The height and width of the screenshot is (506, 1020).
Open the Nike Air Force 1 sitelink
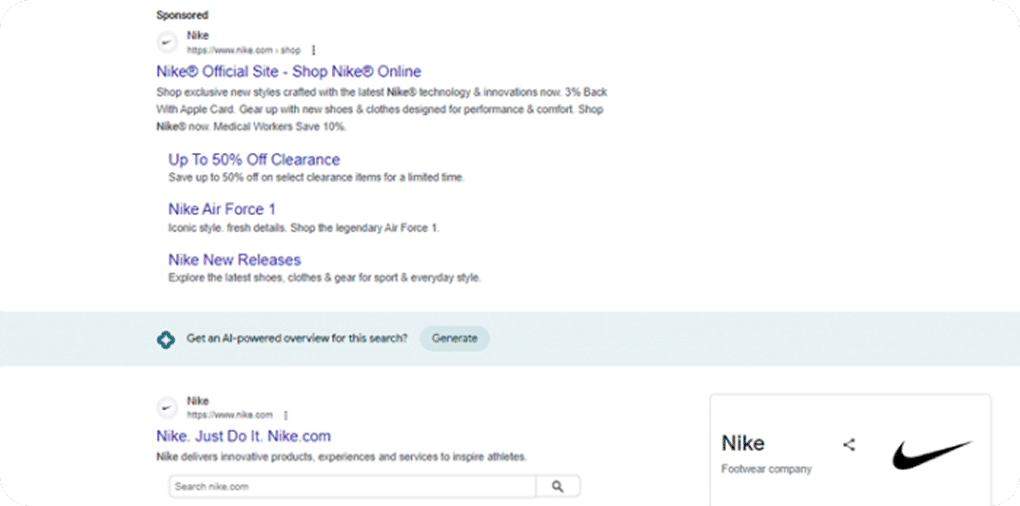(x=222, y=209)
